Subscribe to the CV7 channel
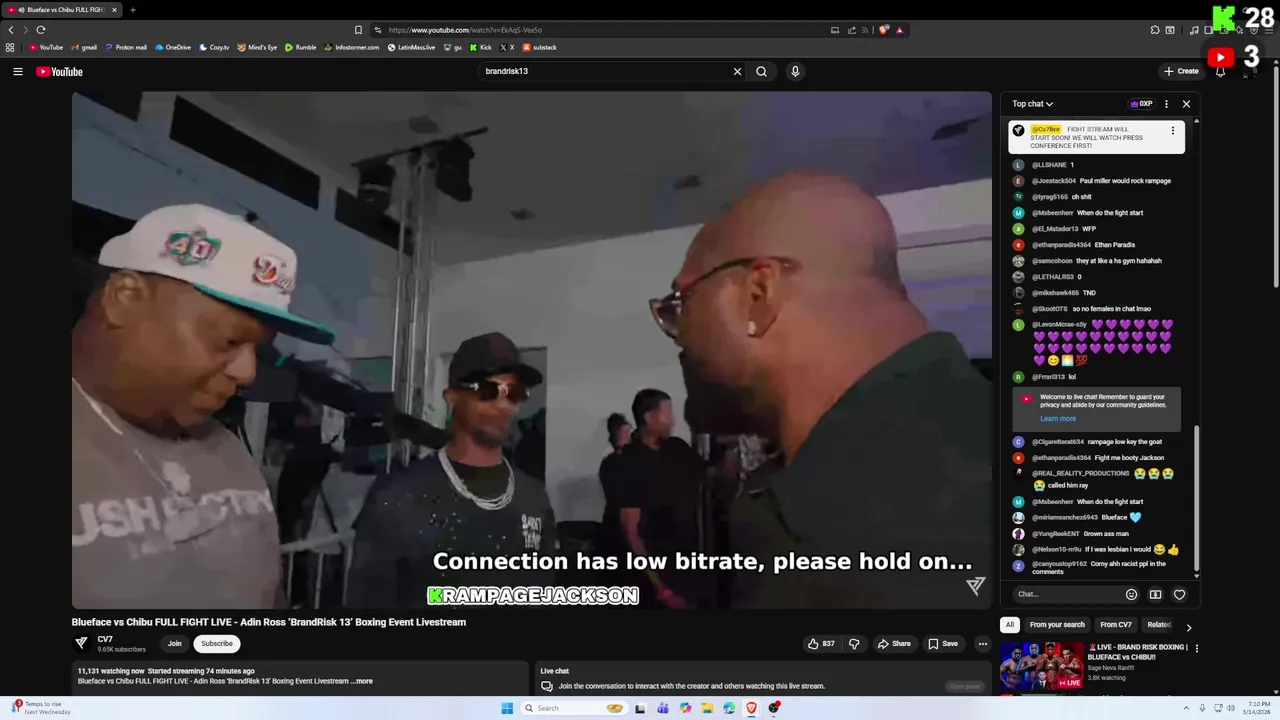This screenshot has height=720, width=1280. 217,644
